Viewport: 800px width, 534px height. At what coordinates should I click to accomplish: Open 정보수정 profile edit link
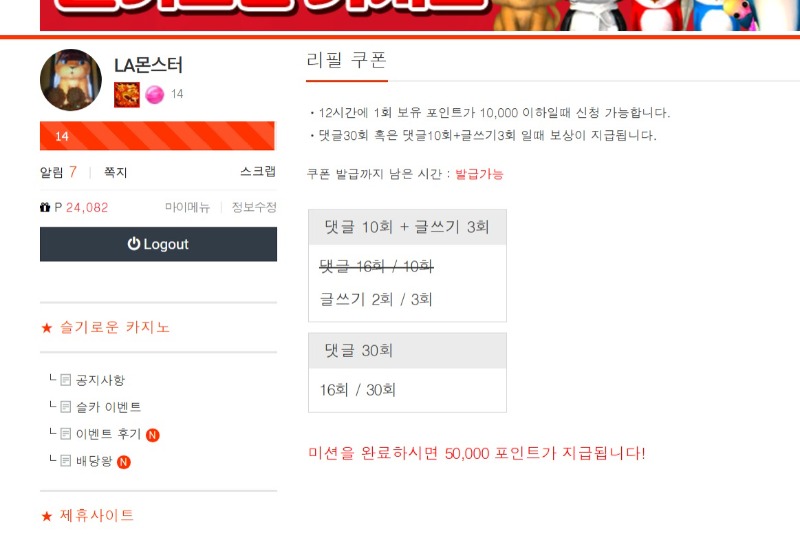(254, 207)
